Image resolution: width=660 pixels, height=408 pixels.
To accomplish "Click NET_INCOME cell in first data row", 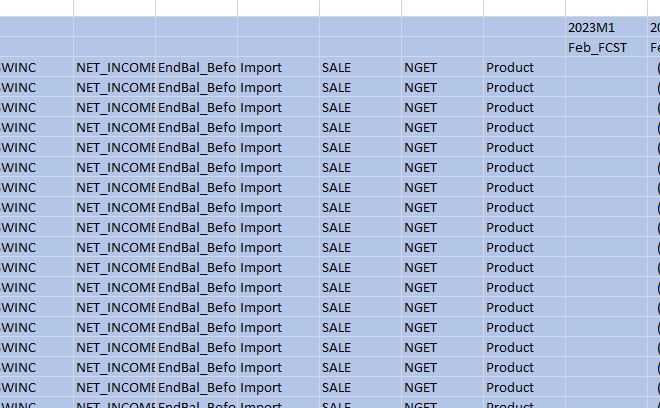I will point(114,68).
